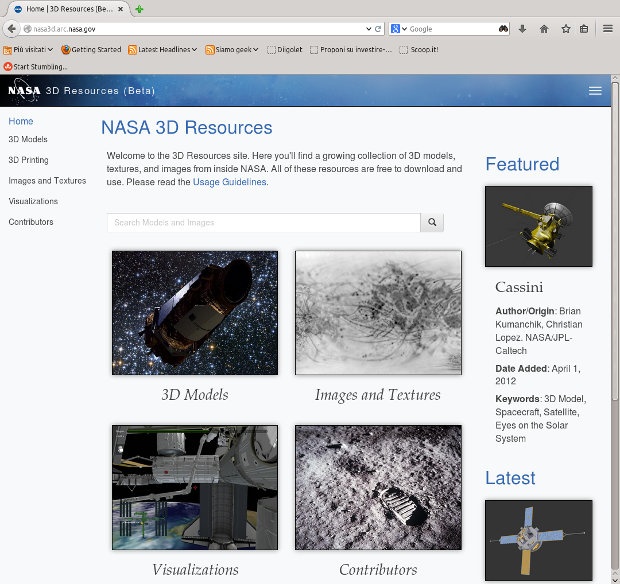Expand the Siamo geek feed dropdown
This screenshot has height=584, width=620.
tap(232, 49)
